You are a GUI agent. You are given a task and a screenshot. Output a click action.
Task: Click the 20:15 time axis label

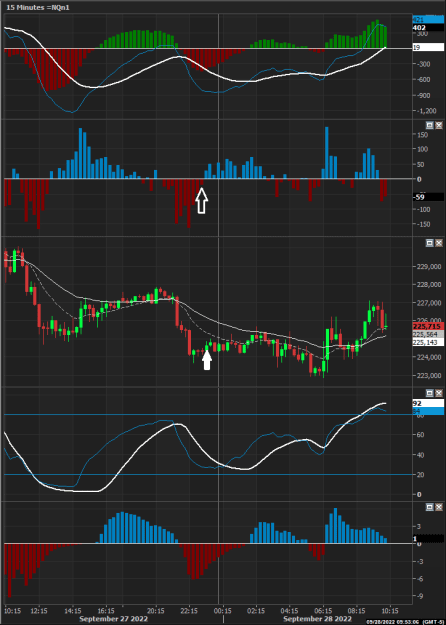tap(155, 611)
